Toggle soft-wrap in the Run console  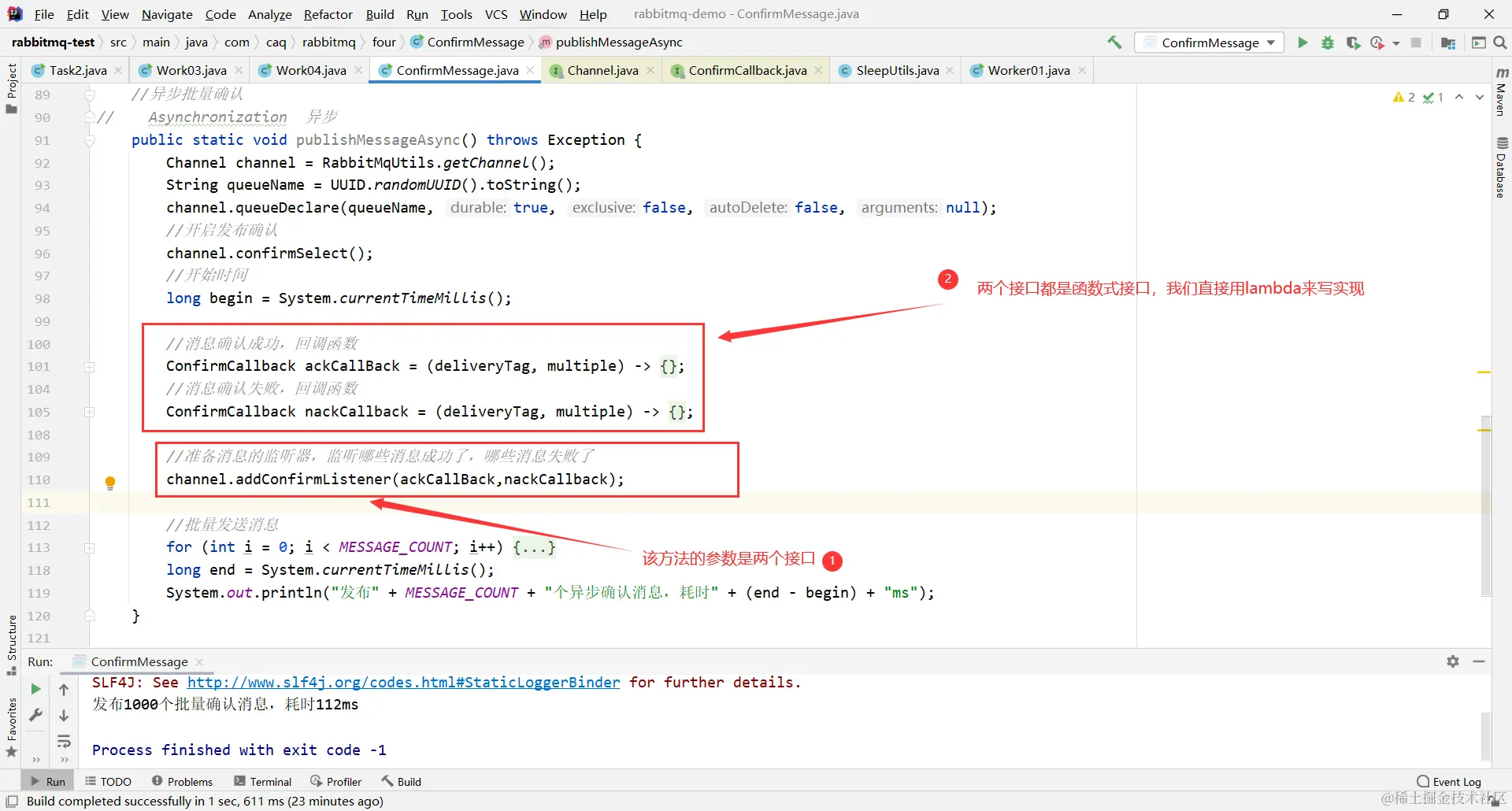[64, 741]
